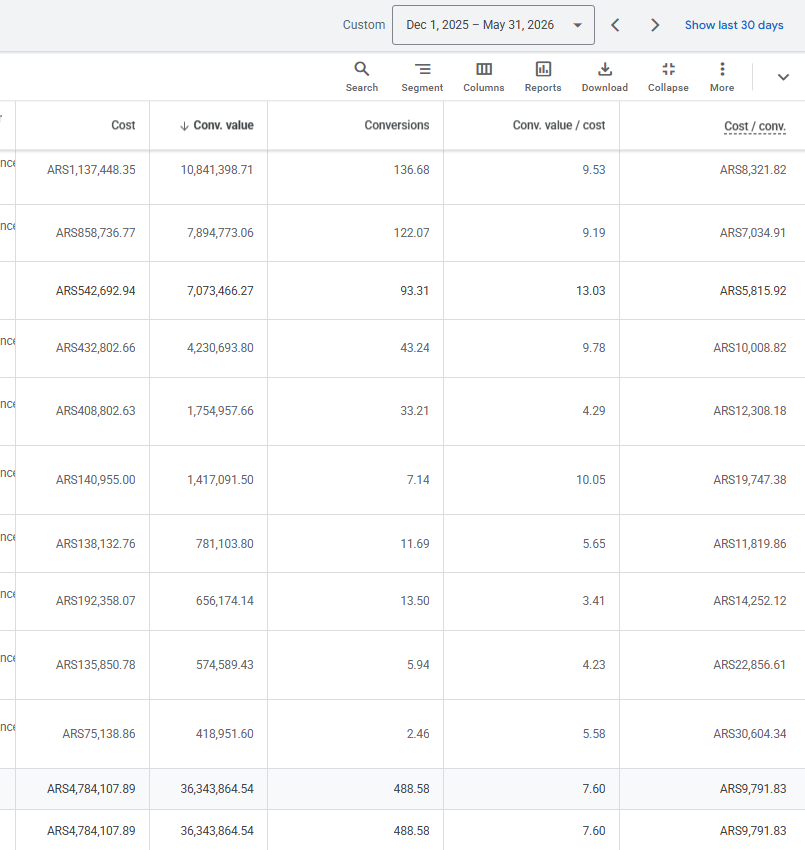Select cost cell ARS140,955.00
Image resolution: width=805 pixels, height=850 pixels.
point(95,480)
